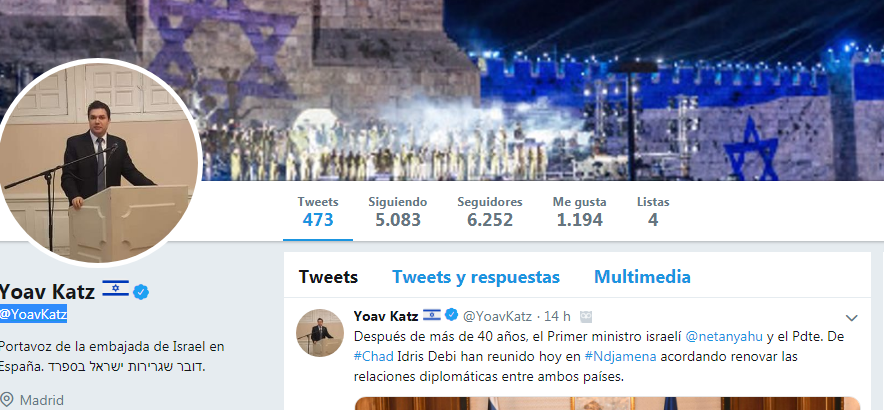Open the #Ndjamena hashtag link
Image resolution: width=884 pixels, height=410 pixels.
(621, 357)
